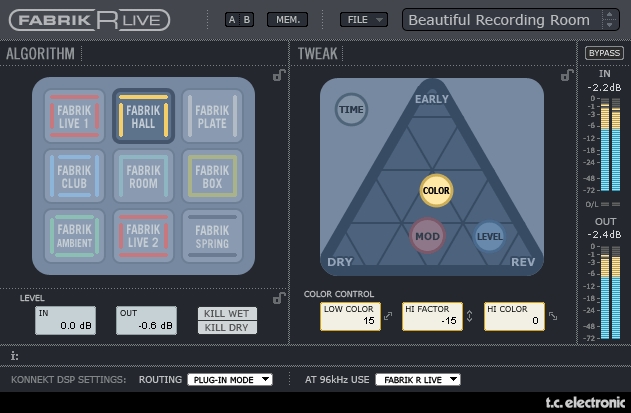Screen dimensions: 631x413
Task: Click the HI FACTOR value box
Action: coord(432,316)
